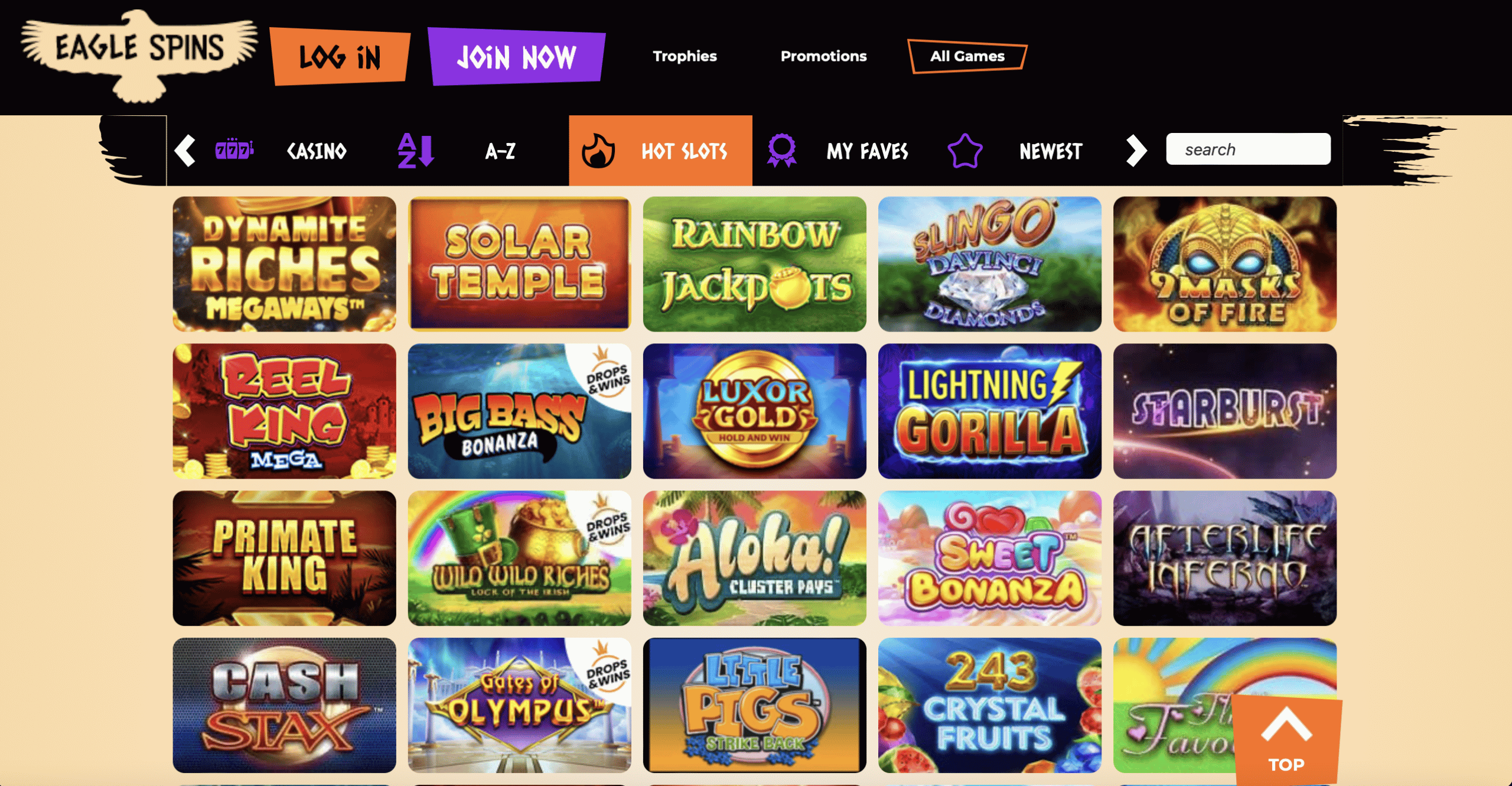1512x786 pixels.
Task: Click the A-Z sort arrow icon
Action: [x=416, y=151]
